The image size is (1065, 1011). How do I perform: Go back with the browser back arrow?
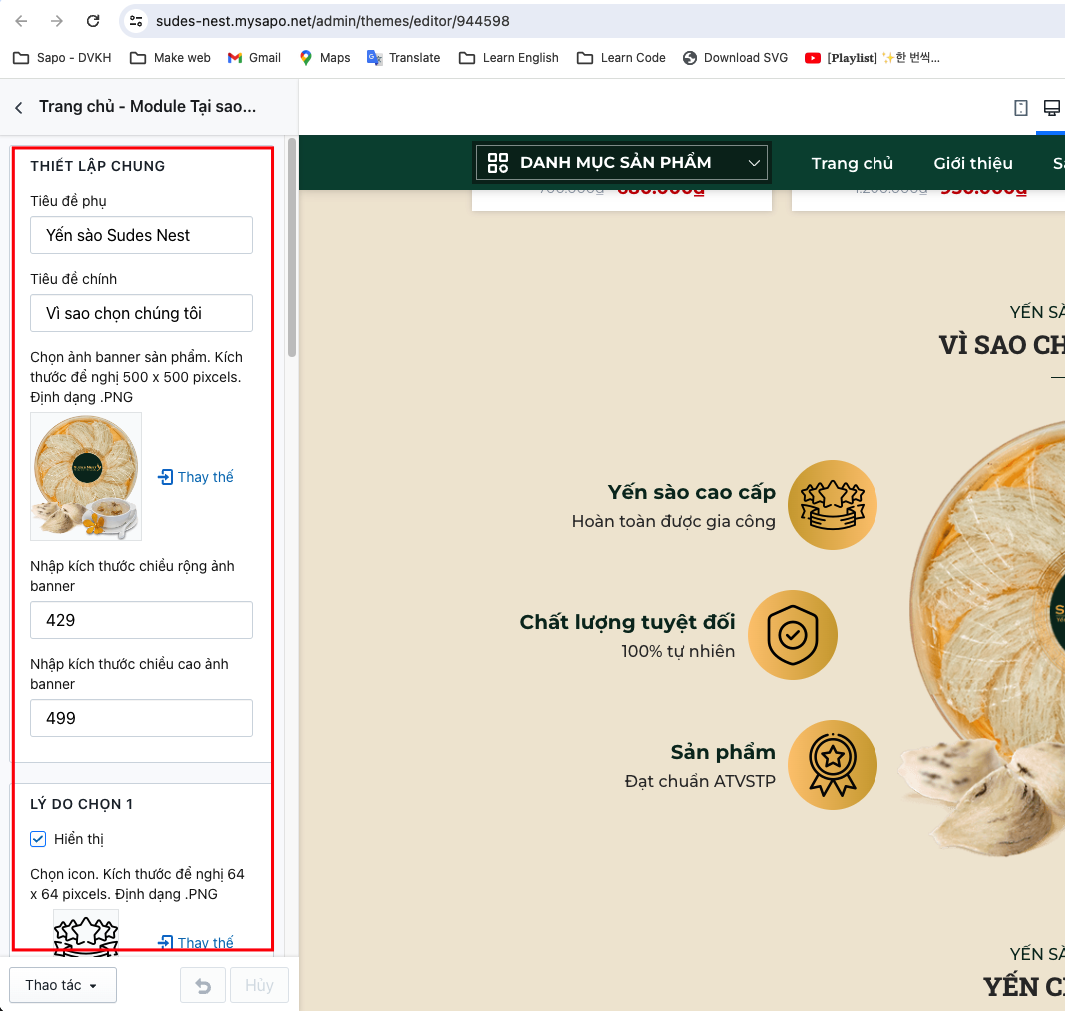[x=21, y=21]
